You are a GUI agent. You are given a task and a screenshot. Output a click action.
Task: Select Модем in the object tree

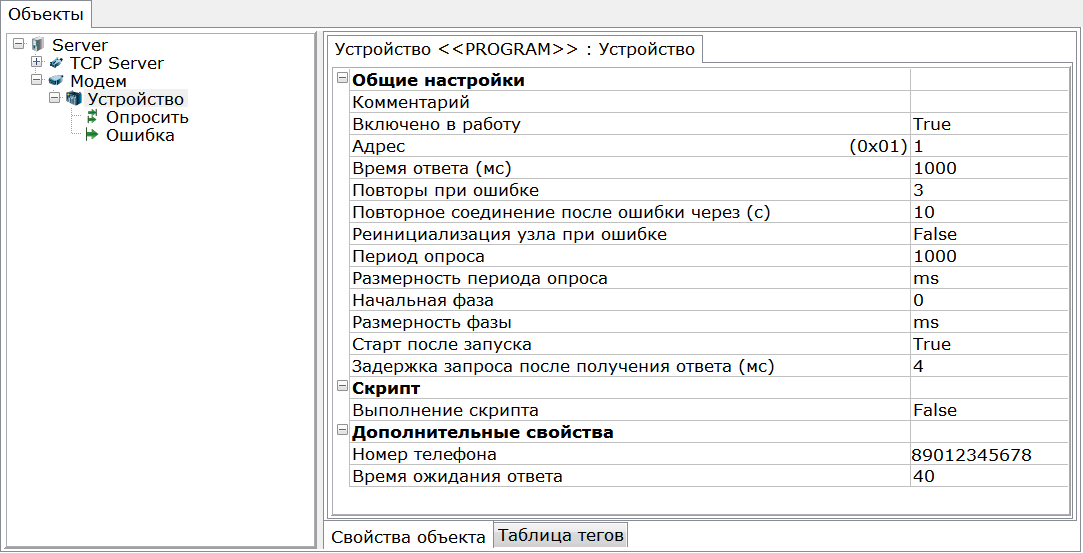98,81
